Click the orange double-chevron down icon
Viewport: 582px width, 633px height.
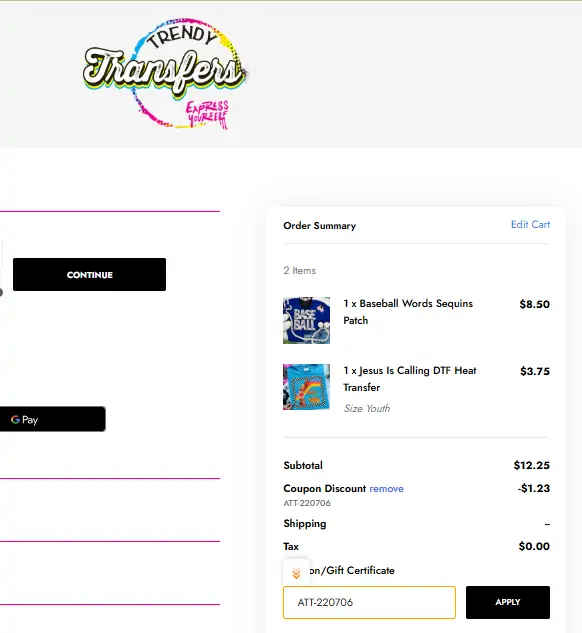(x=296, y=573)
